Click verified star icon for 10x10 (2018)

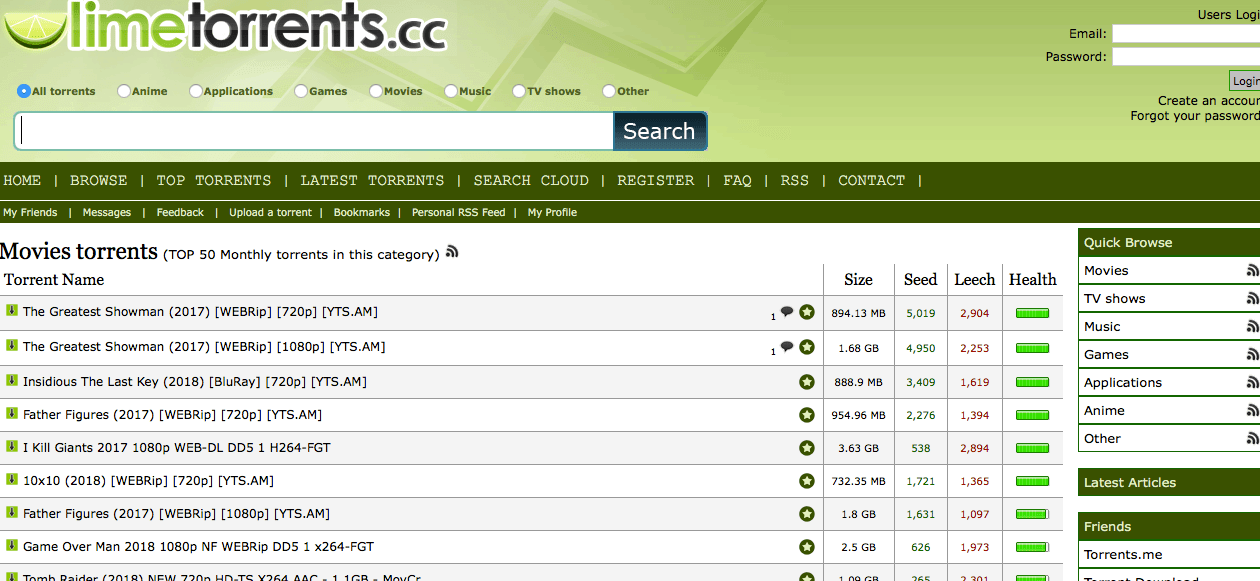point(807,481)
